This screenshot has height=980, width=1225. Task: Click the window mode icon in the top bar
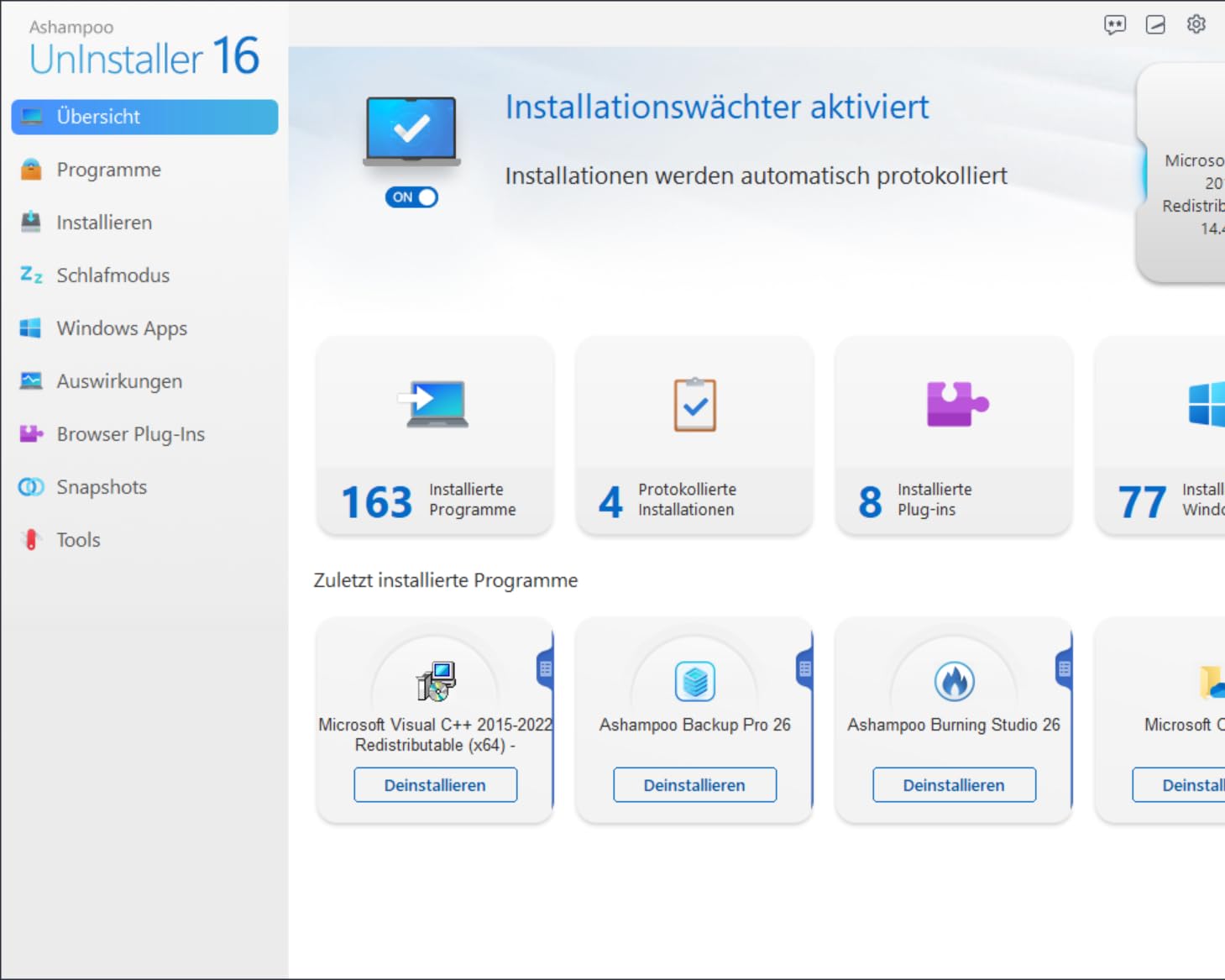(1155, 24)
